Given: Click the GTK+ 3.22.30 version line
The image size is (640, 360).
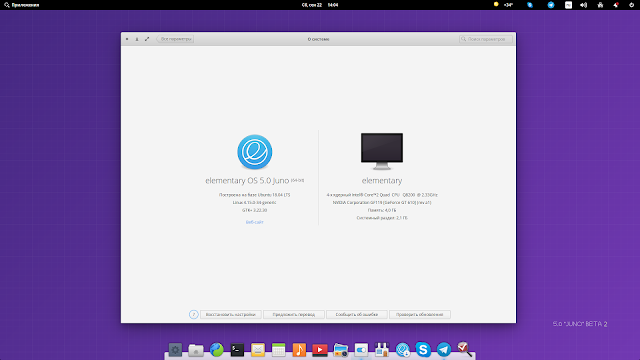Looking at the screenshot, I should [x=254, y=210].
